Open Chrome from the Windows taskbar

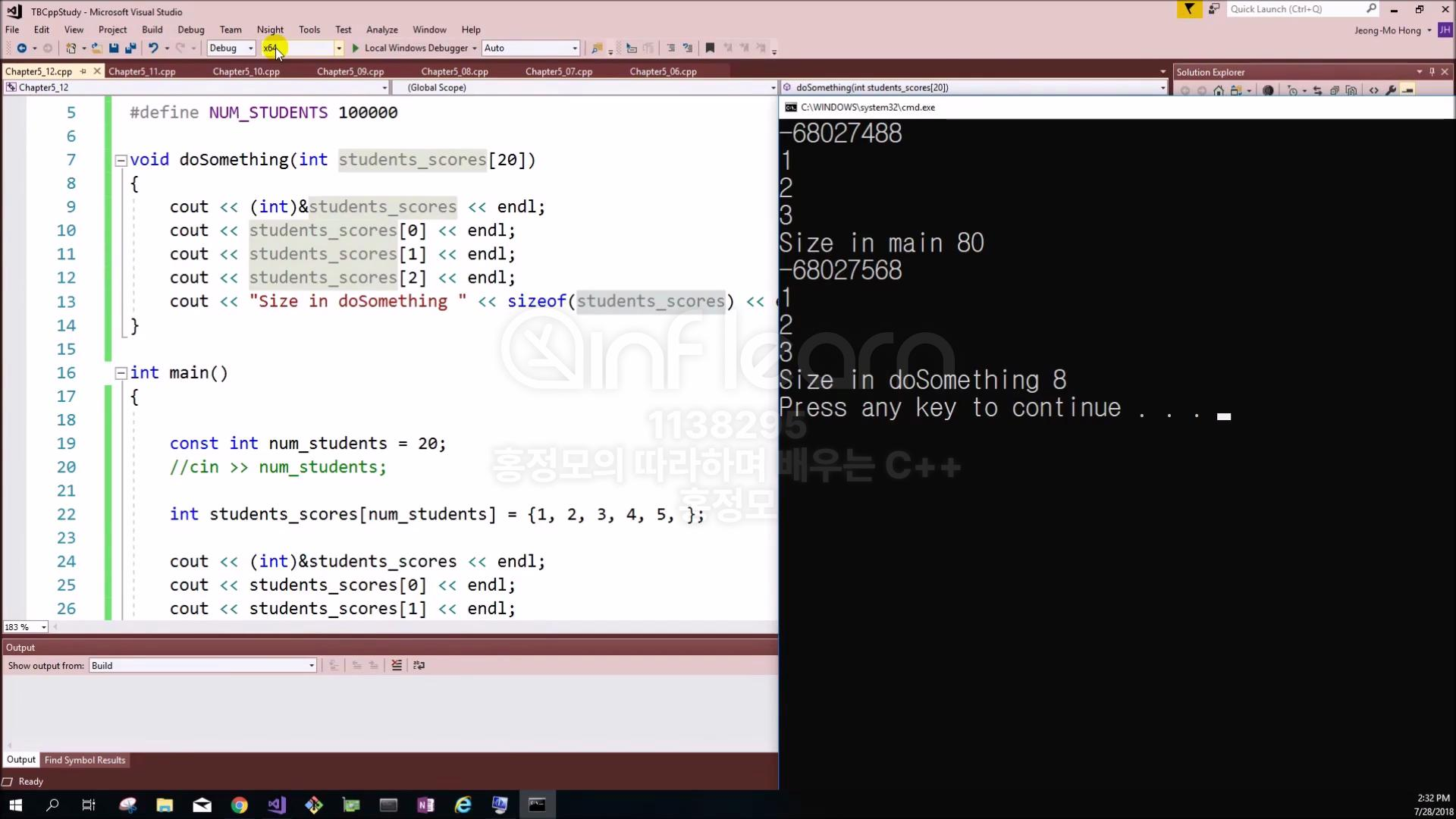pos(239,805)
